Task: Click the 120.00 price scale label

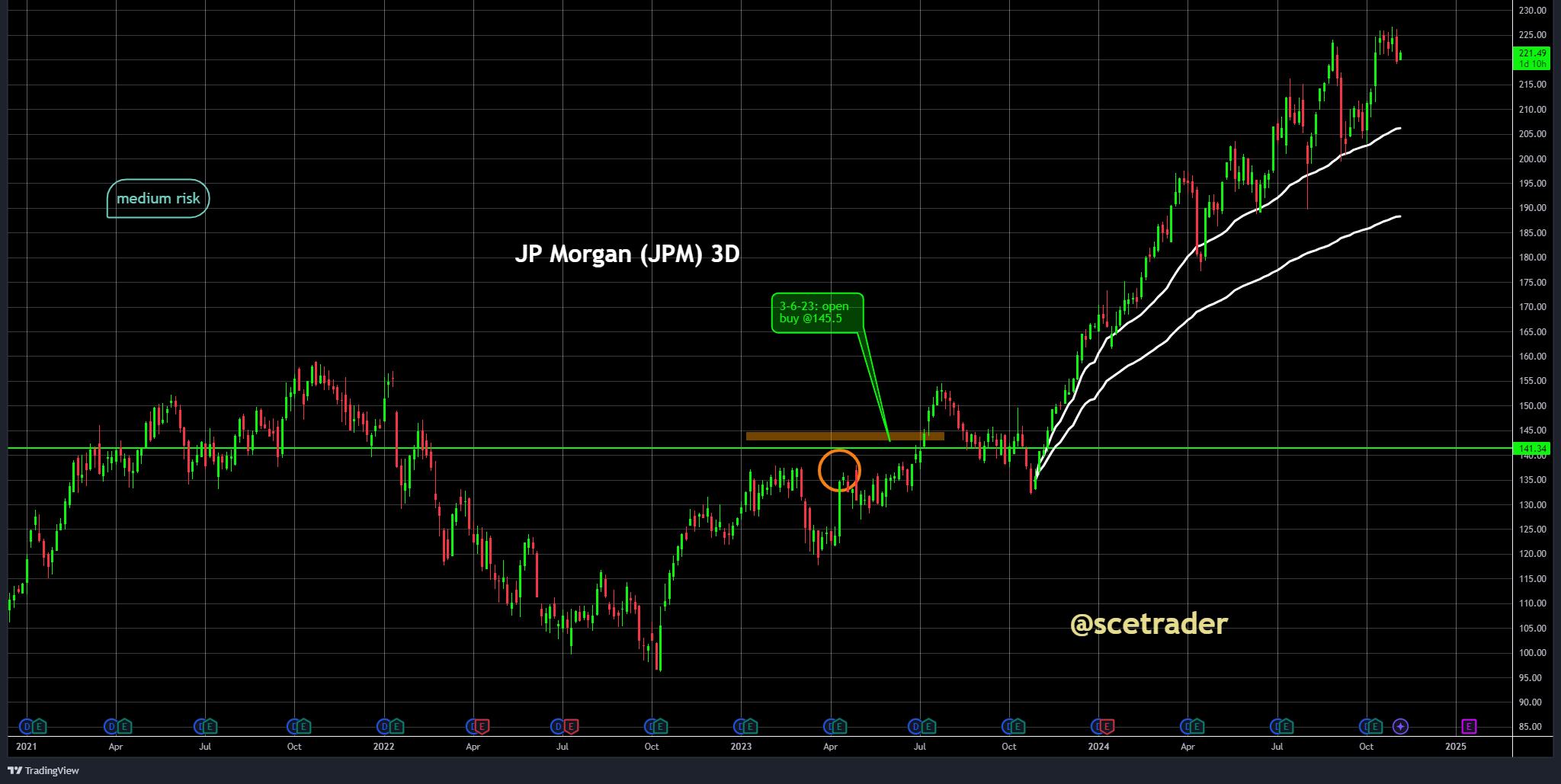Action: point(1532,554)
